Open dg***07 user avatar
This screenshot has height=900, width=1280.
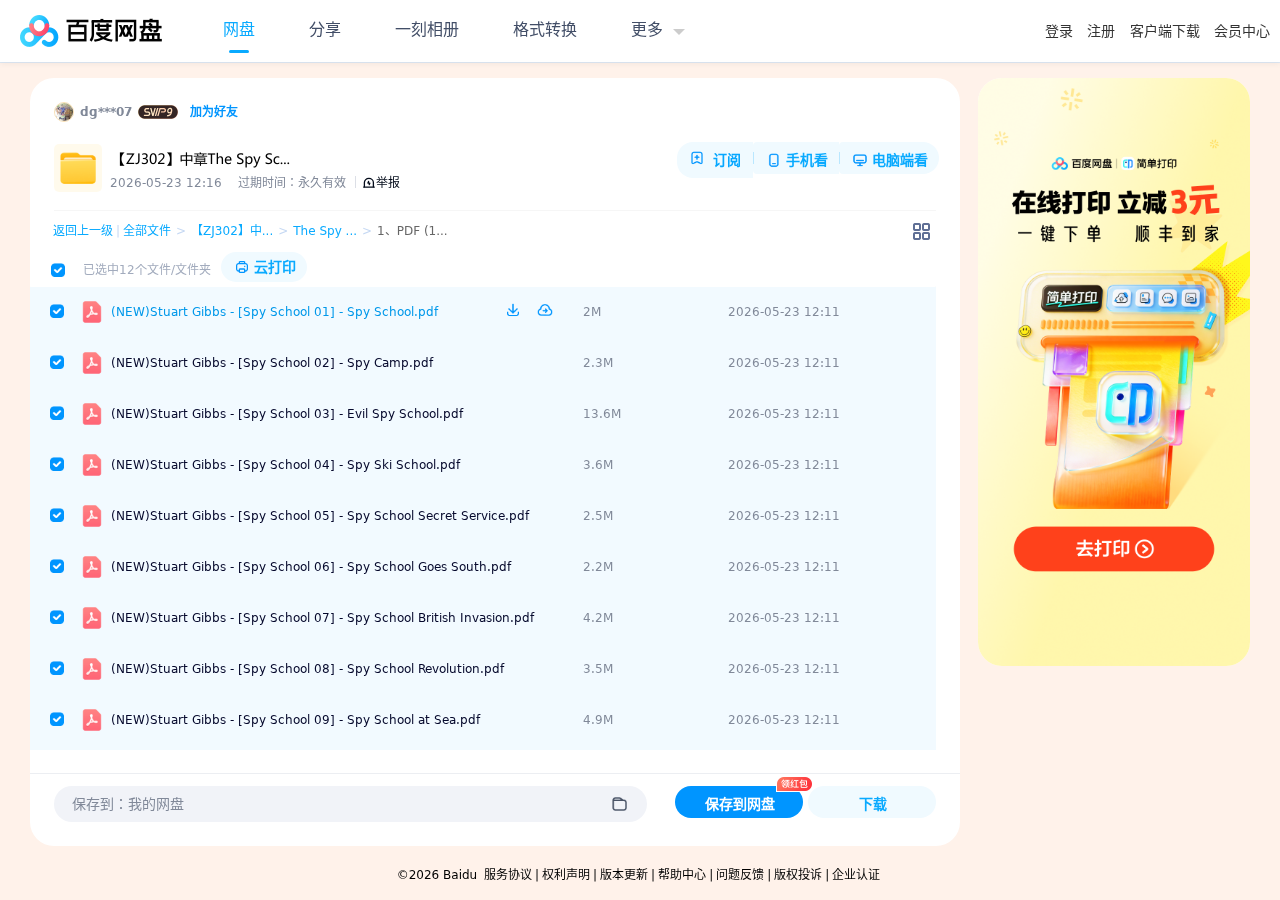[64, 112]
